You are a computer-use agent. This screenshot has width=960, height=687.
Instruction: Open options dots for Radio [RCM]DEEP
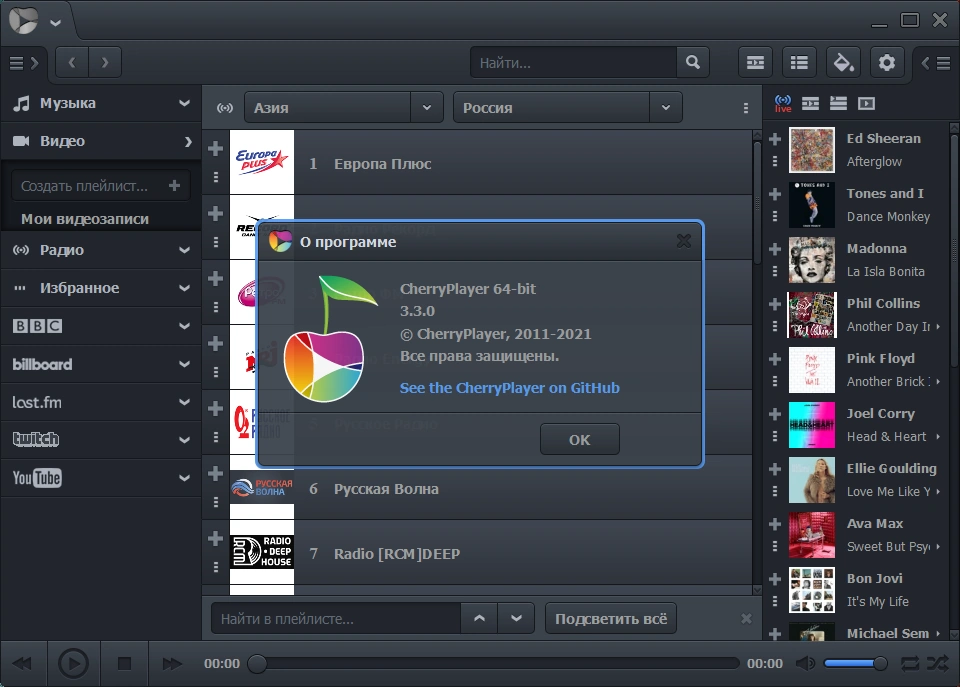coord(216,567)
